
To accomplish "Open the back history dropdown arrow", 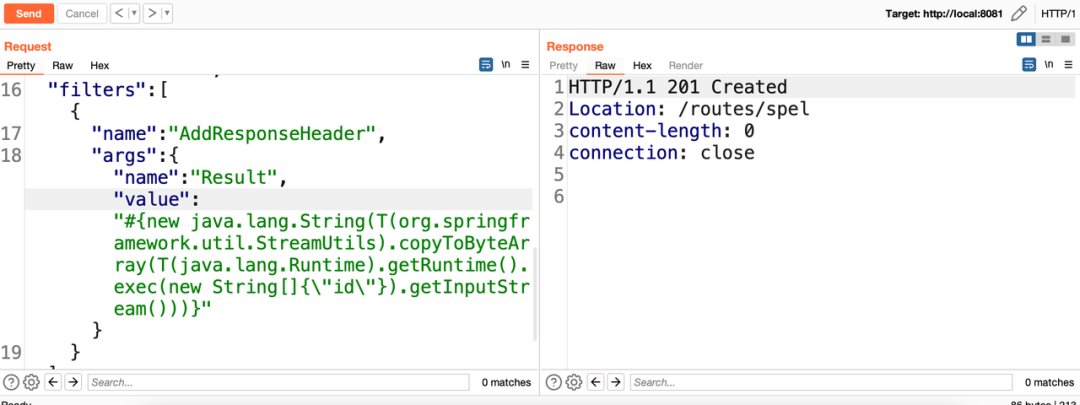I will click(134, 13).
